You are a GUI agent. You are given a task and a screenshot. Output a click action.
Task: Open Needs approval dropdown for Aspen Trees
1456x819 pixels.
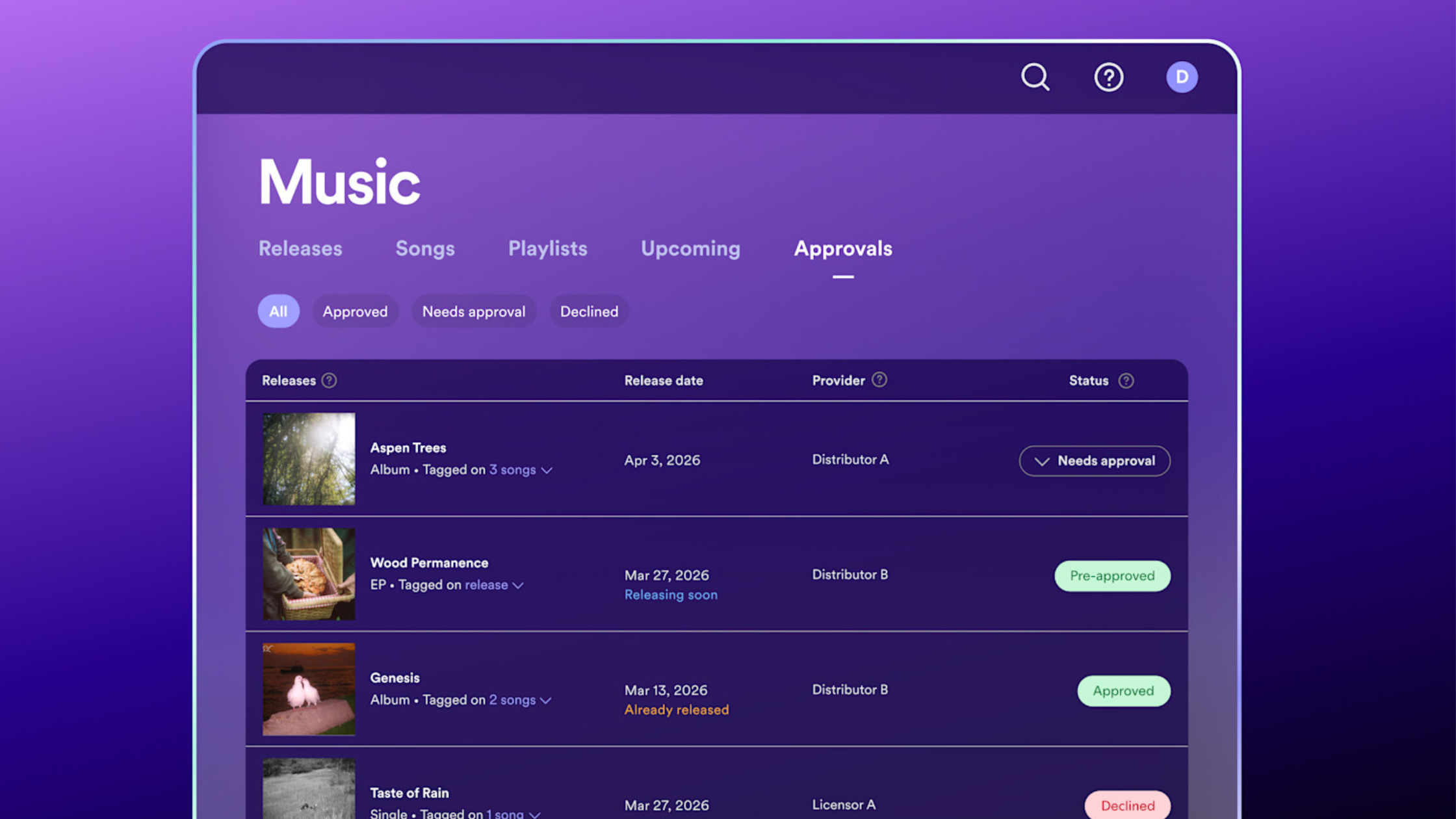(x=1095, y=461)
